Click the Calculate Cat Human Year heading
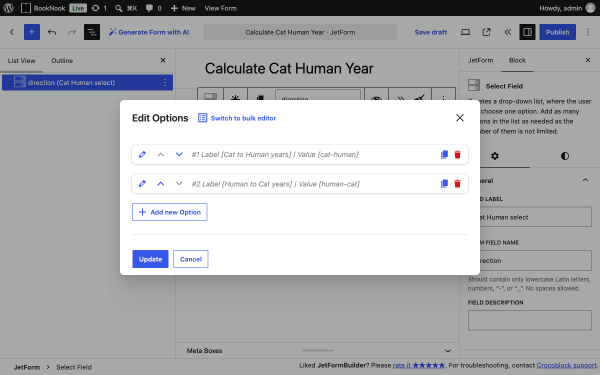 pos(289,68)
